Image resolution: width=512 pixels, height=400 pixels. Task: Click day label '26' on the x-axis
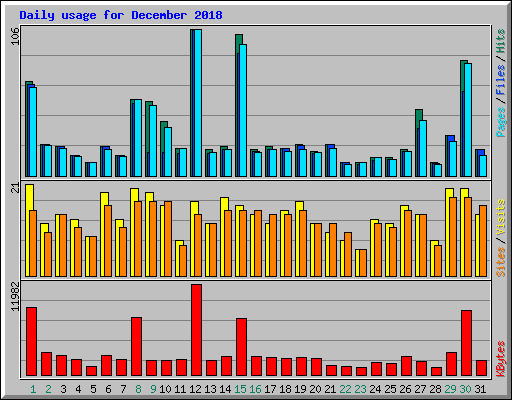[x=405, y=389]
